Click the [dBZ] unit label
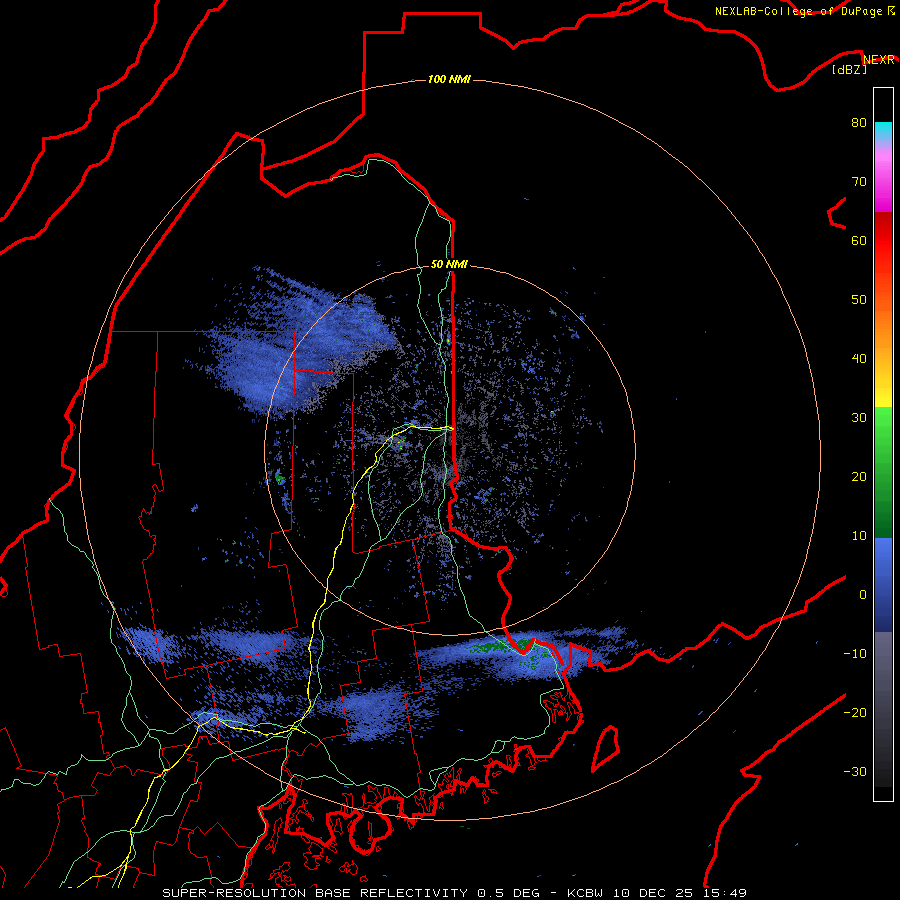 point(849,70)
